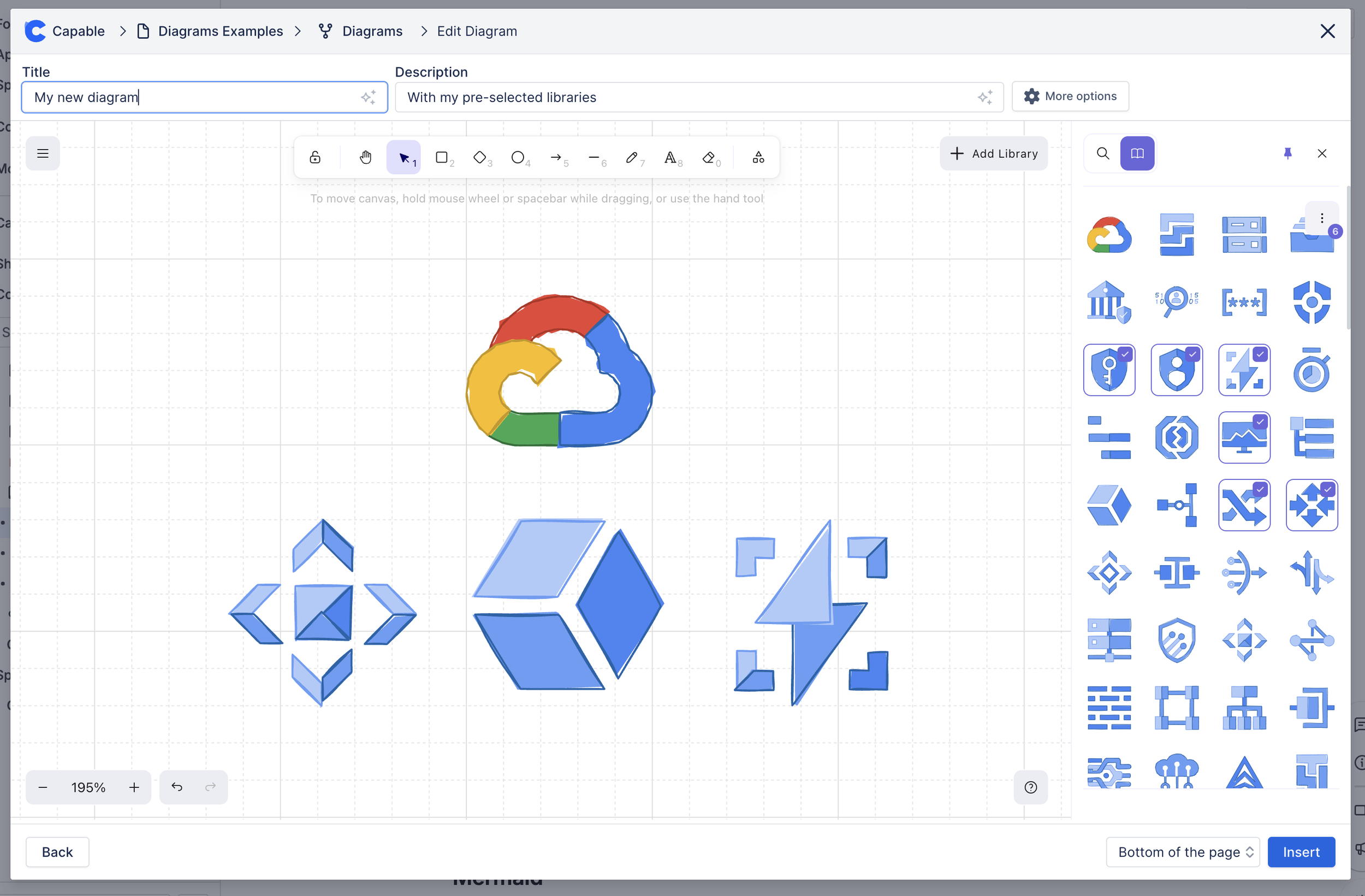Screen dimensions: 1365x896
Task: Select the shield with percent library icon
Action: pos(1177,640)
